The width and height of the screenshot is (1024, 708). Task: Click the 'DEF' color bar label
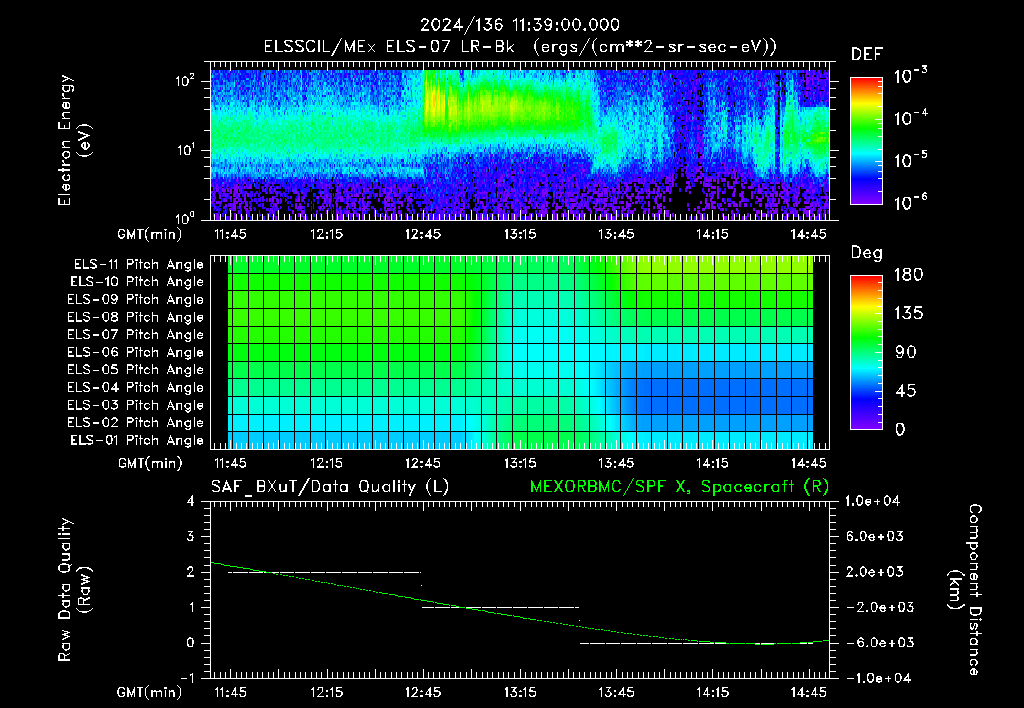click(x=867, y=54)
